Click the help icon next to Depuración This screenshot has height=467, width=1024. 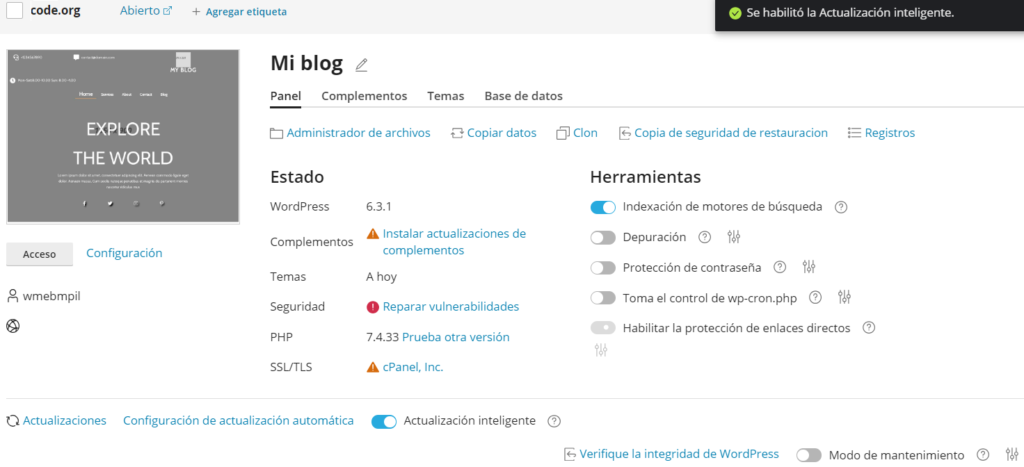[x=704, y=237]
